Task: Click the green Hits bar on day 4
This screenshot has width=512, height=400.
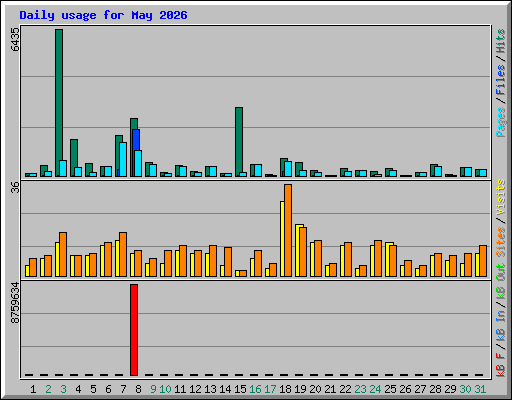Action: point(74,158)
